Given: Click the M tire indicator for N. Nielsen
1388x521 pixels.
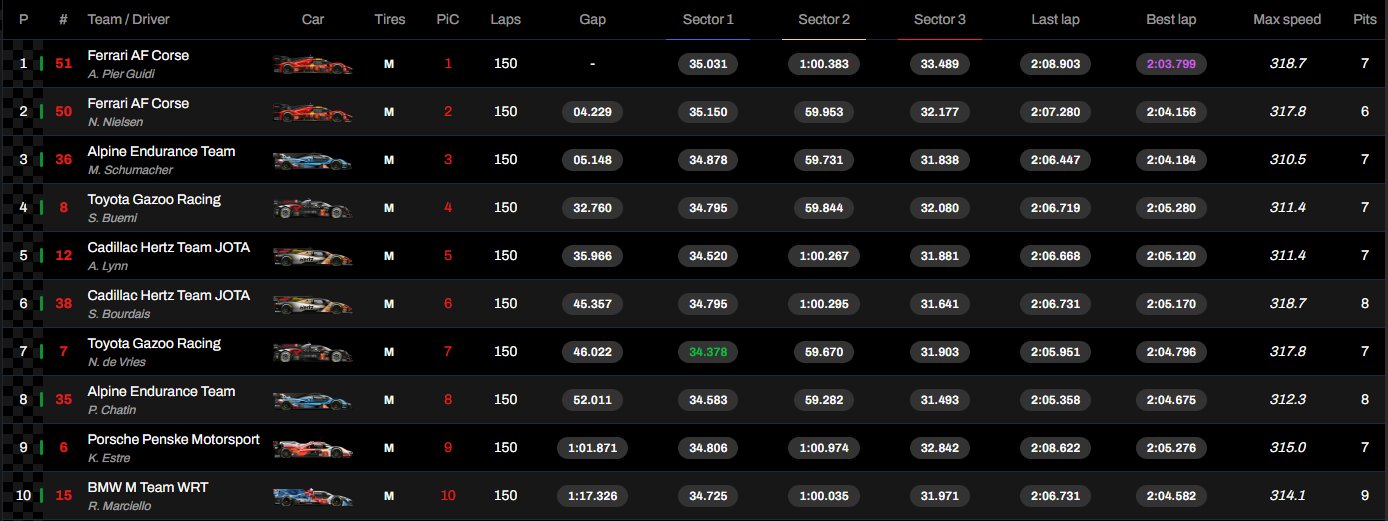Looking at the screenshot, I should click(x=389, y=112).
